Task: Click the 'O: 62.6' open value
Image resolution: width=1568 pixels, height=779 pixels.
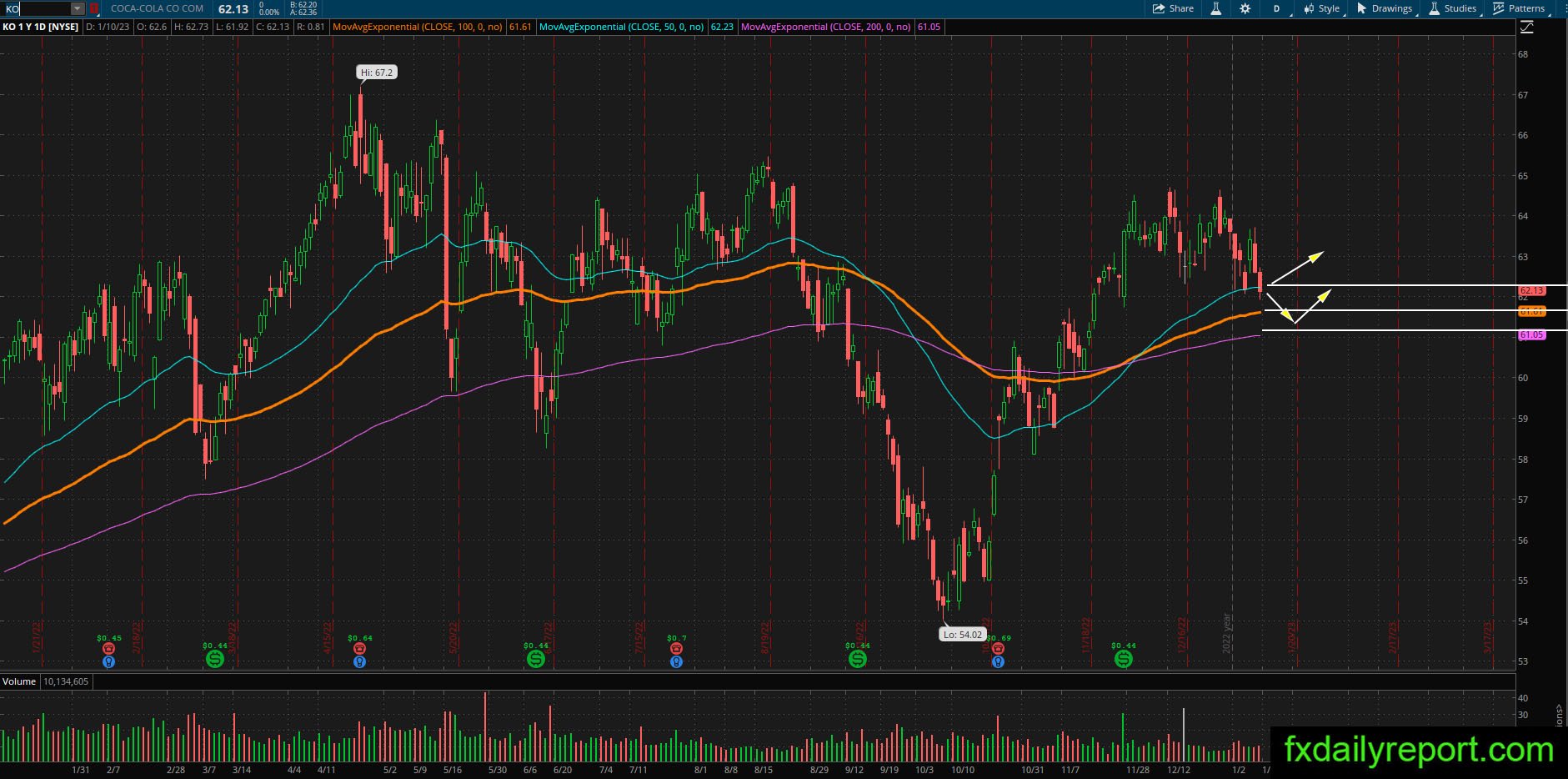Action: point(152,27)
